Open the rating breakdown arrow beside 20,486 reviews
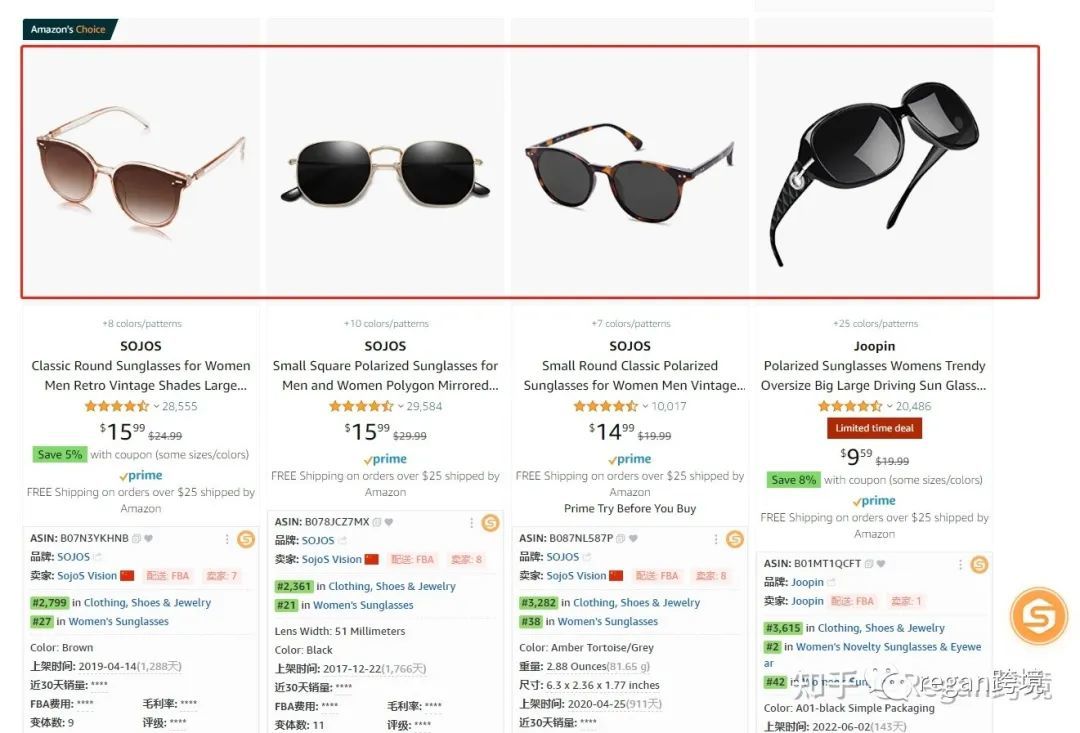Viewport: 1080px width, 733px height. 889,406
